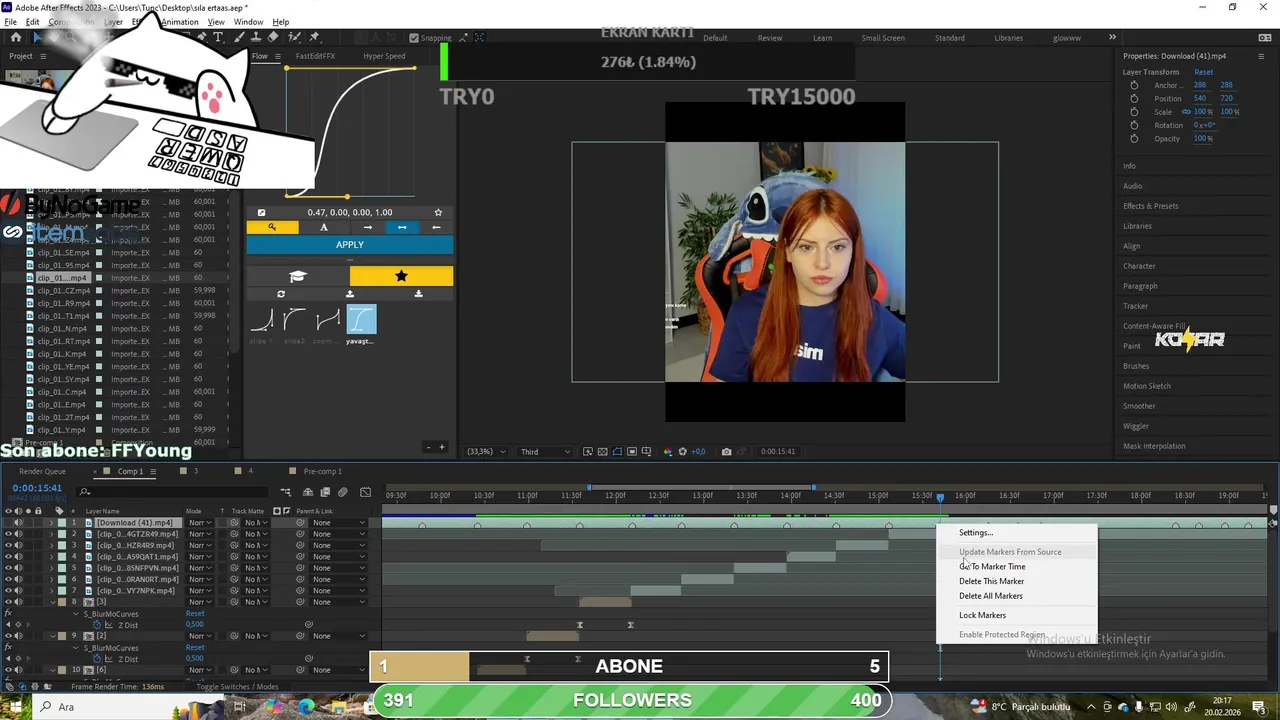Open the timeline graph editor icon
Image resolution: width=1280 pixels, height=720 pixels.
pyautogui.click(x=365, y=492)
